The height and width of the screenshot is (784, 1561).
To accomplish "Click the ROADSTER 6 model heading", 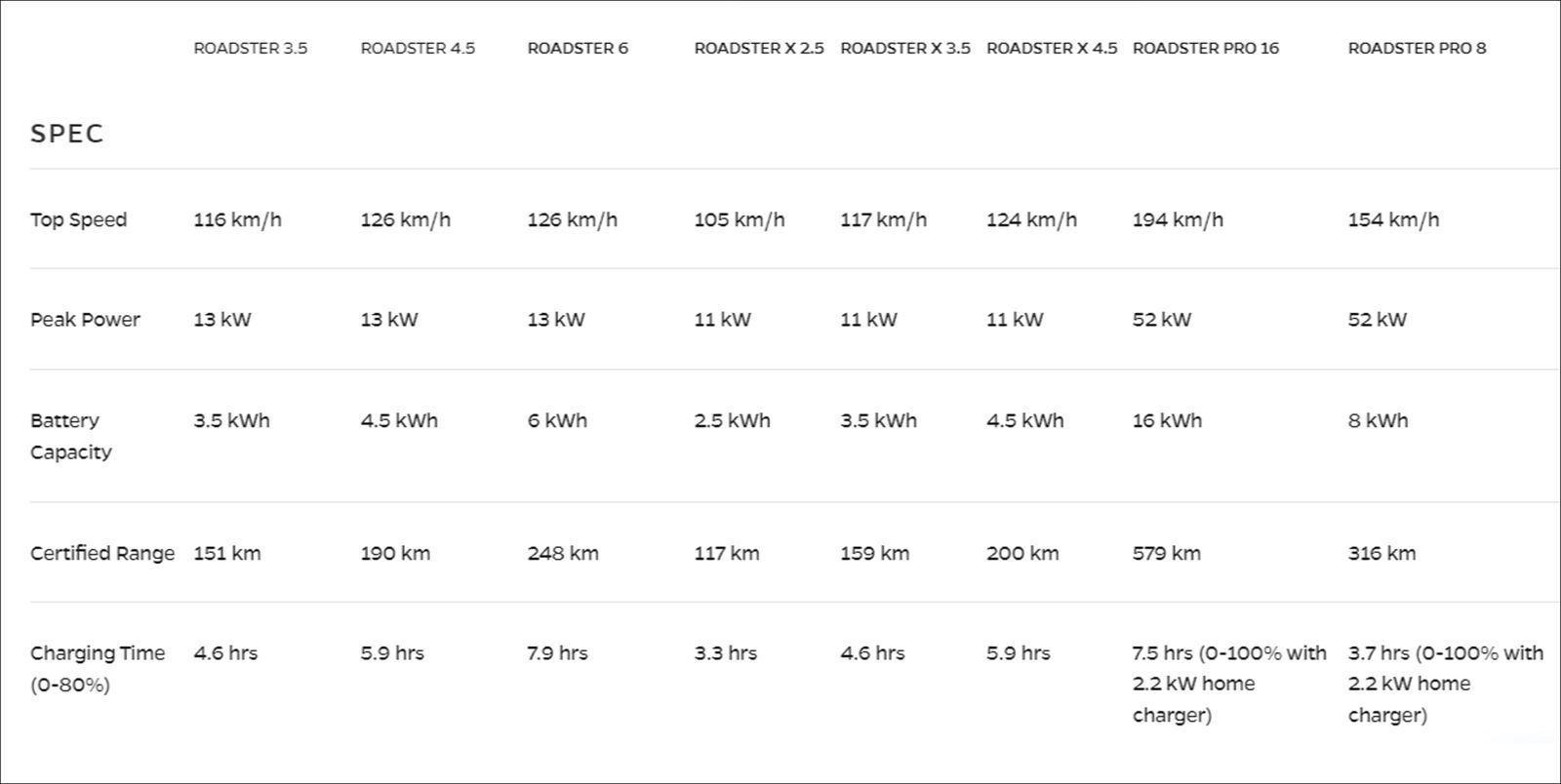I will [x=578, y=49].
